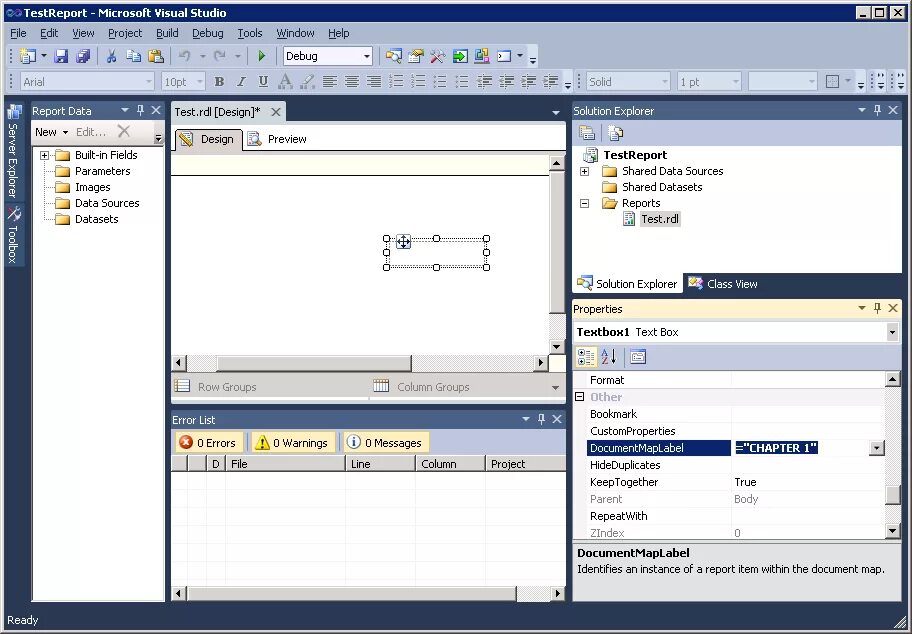Click the Paste clipboard icon
The image size is (912, 634).
(x=155, y=56)
